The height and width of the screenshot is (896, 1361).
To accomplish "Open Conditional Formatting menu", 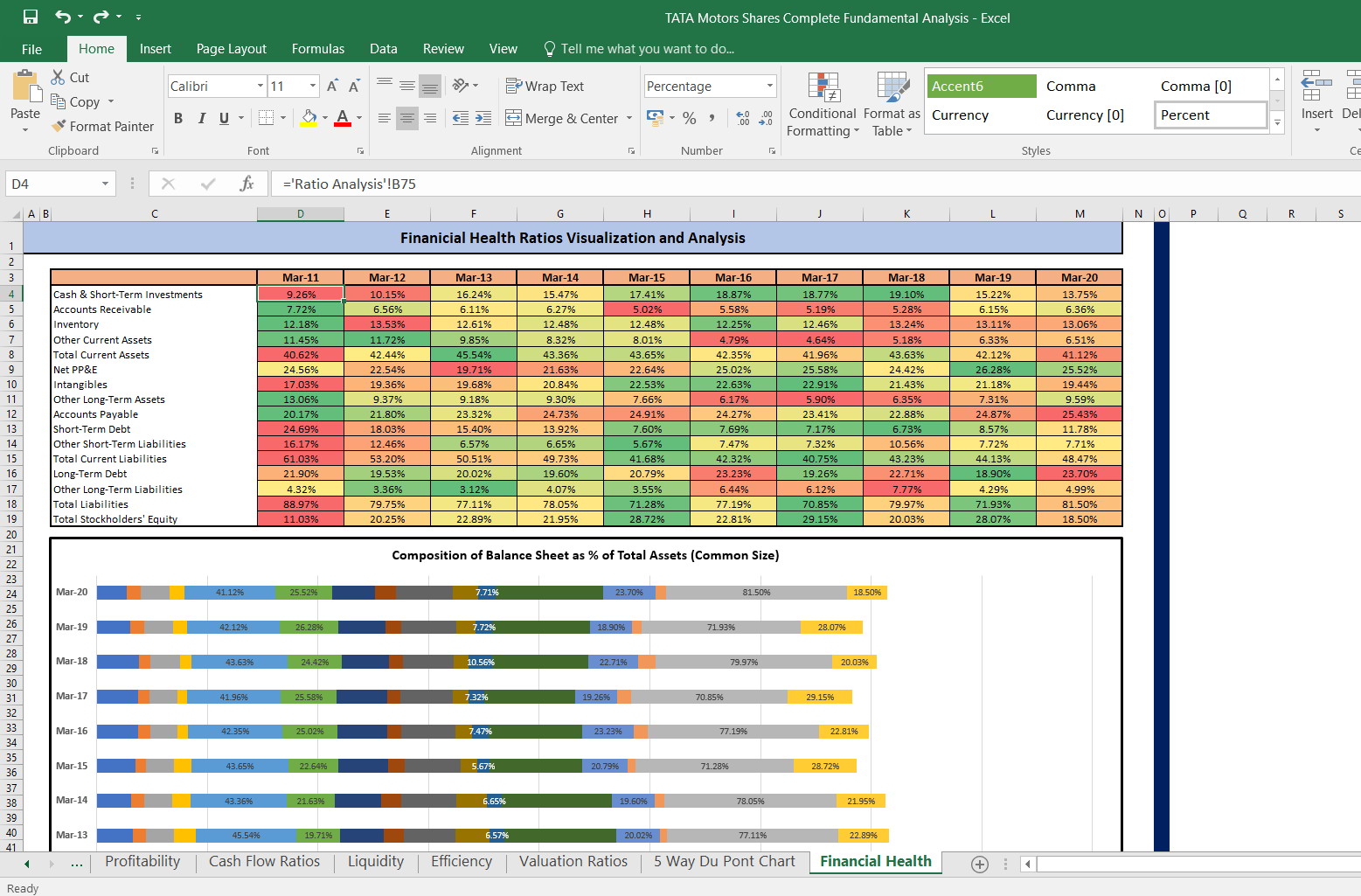I will pos(823,105).
